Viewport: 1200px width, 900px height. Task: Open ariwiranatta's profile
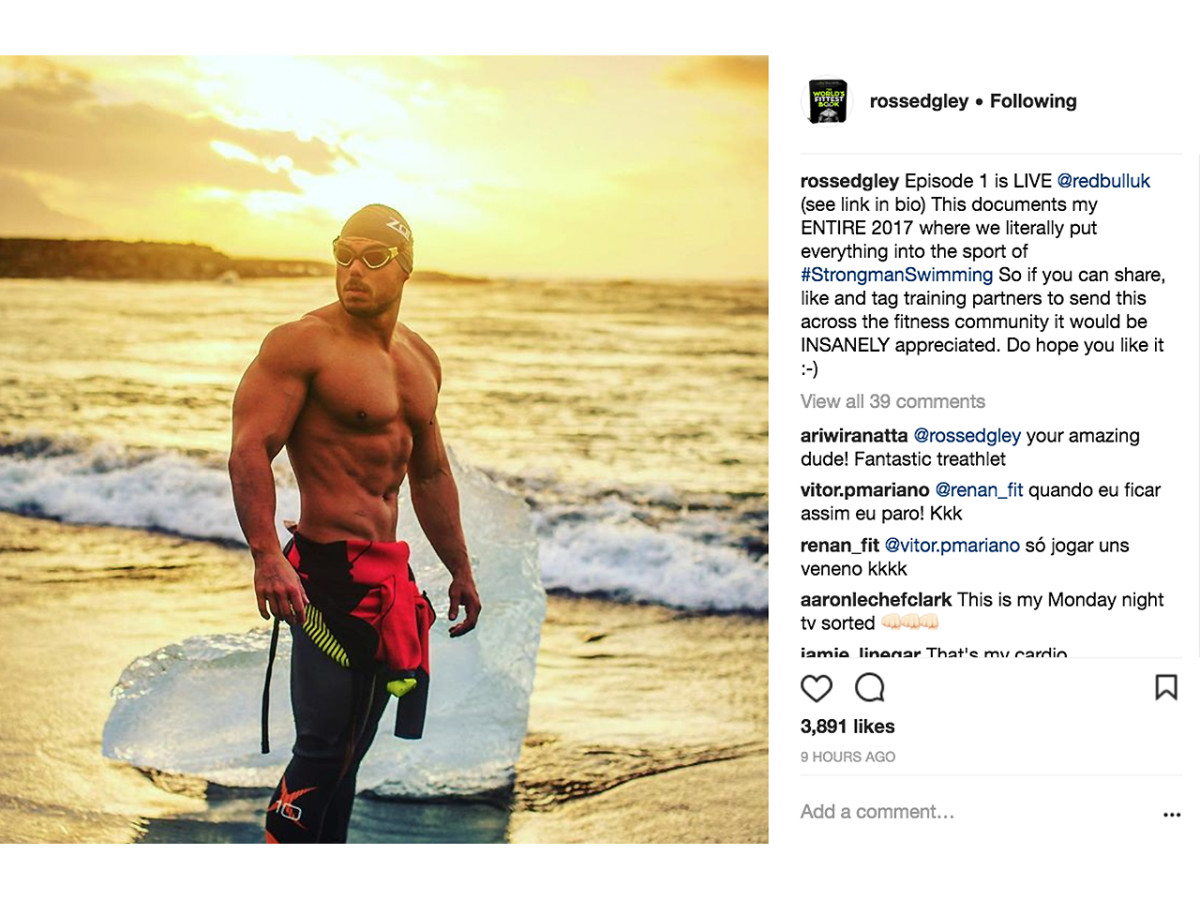pyautogui.click(x=855, y=436)
